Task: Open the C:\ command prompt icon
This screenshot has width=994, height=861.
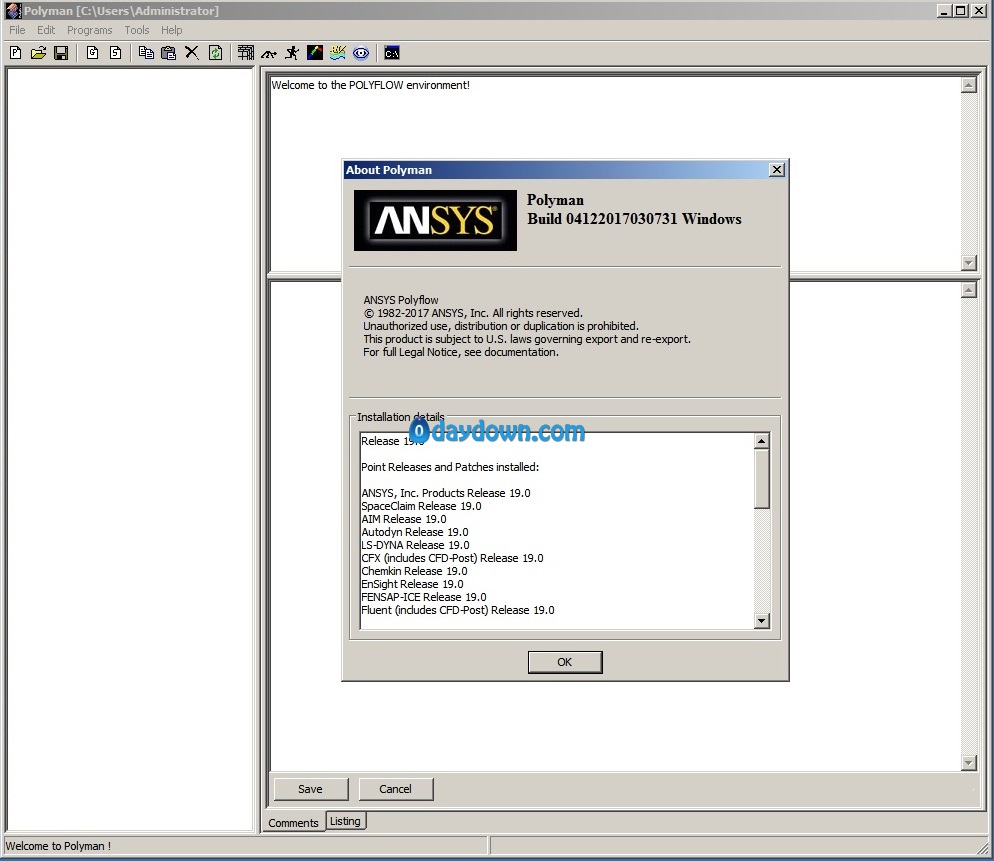Action: coord(392,53)
